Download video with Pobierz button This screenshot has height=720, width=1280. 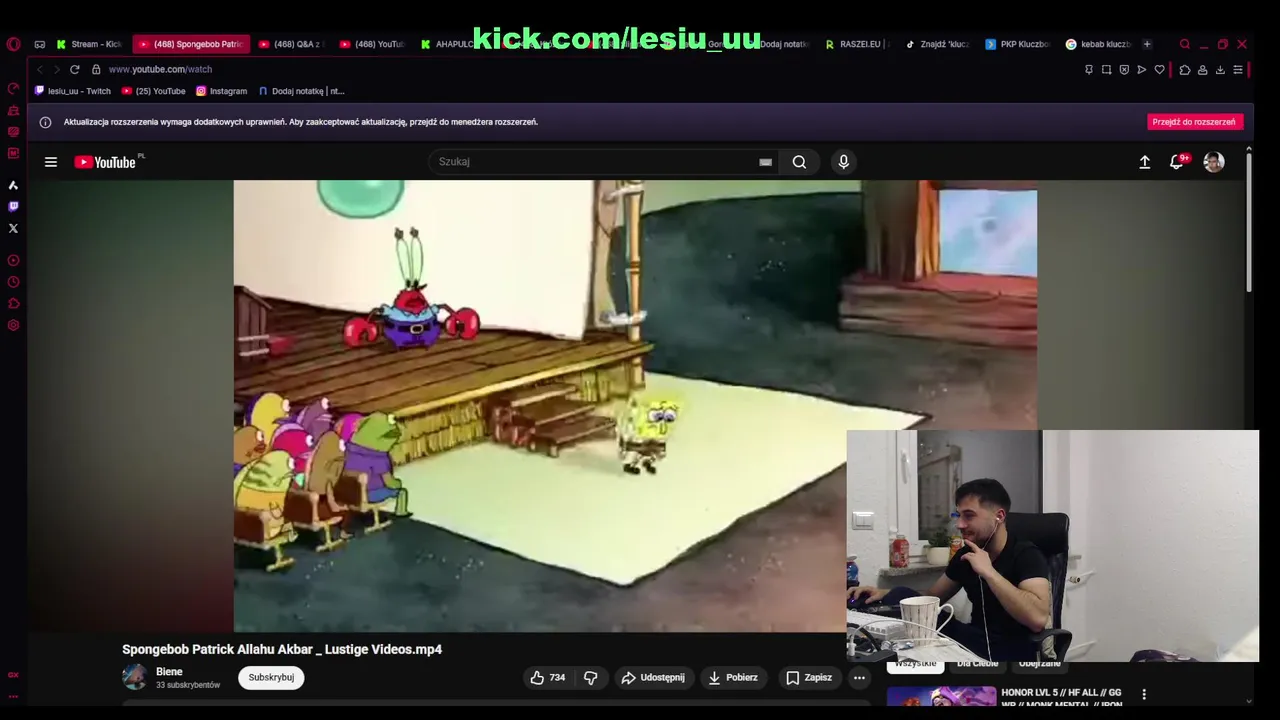[x=733, y=677]
